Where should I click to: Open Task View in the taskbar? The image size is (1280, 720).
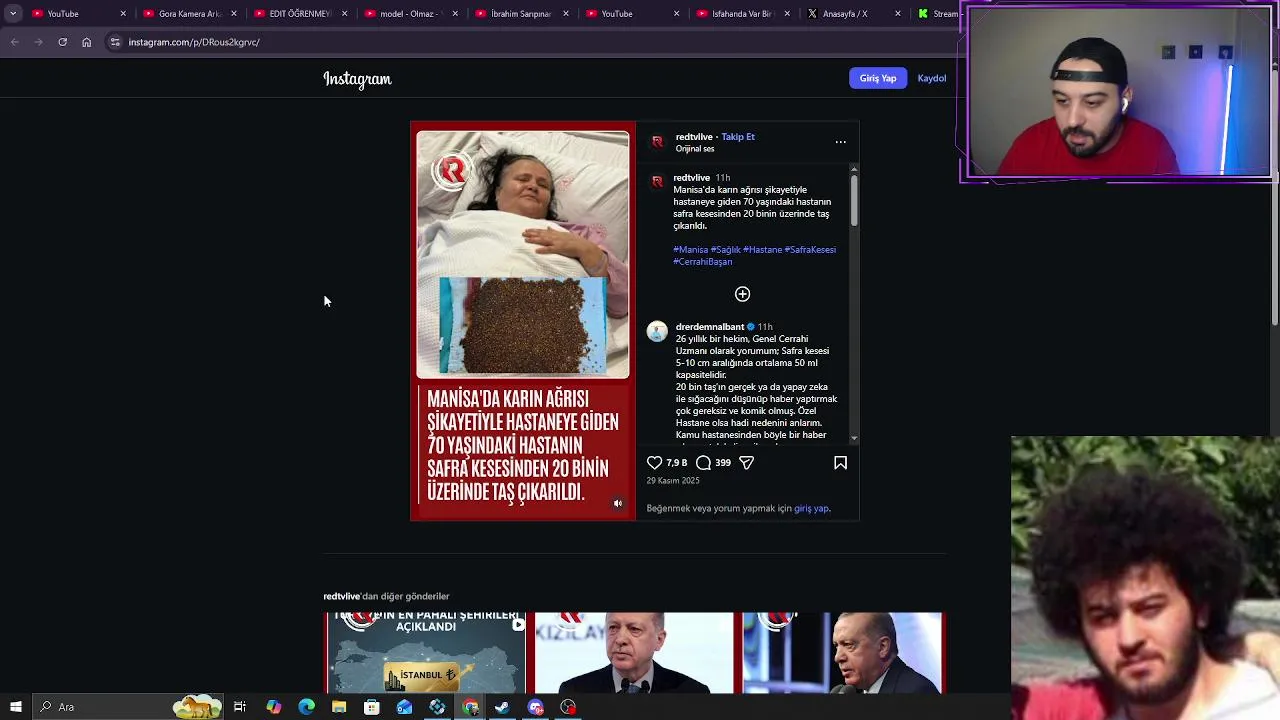240,707
